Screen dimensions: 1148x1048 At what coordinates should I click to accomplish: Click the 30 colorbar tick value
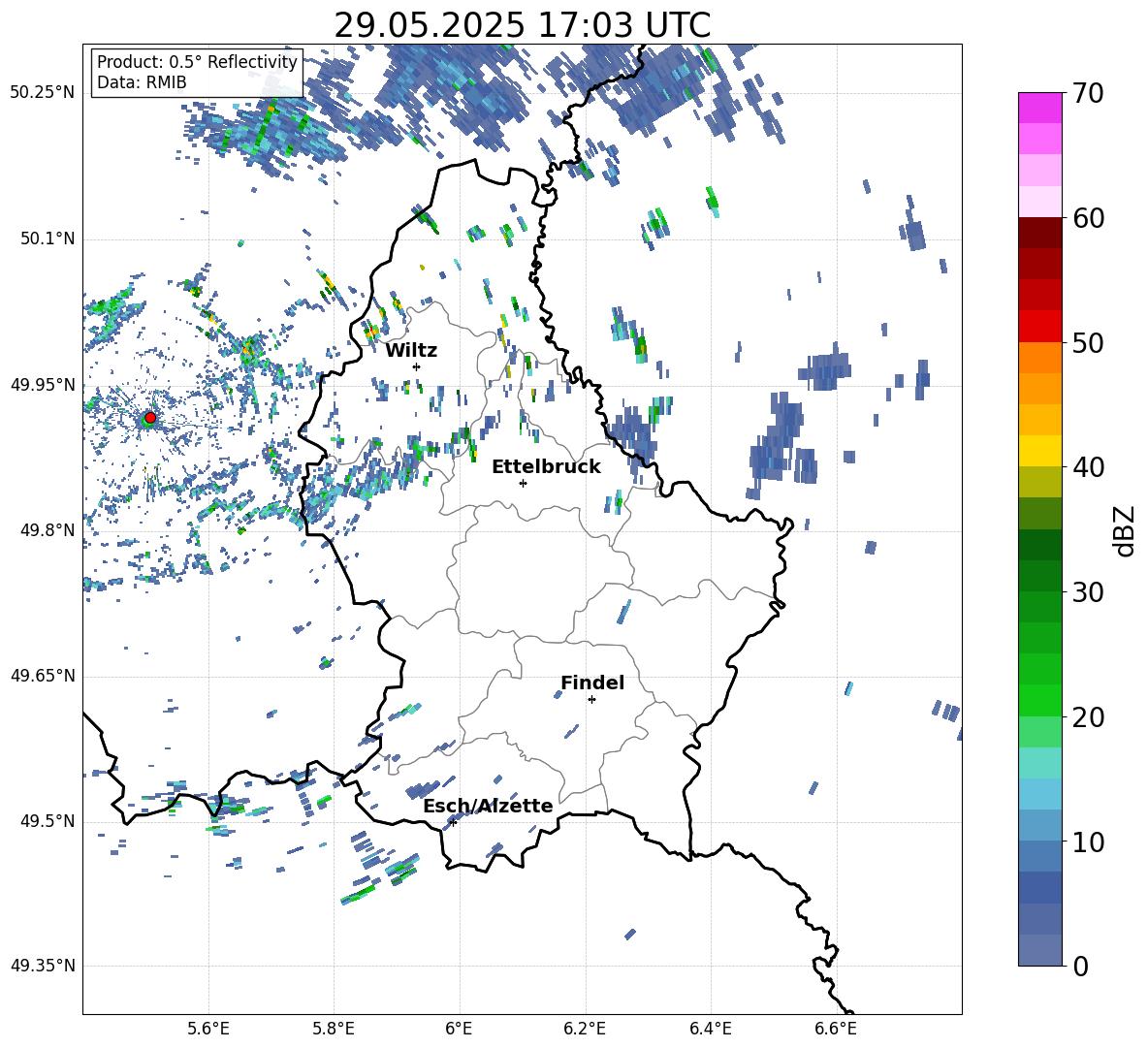point(1088,592)
